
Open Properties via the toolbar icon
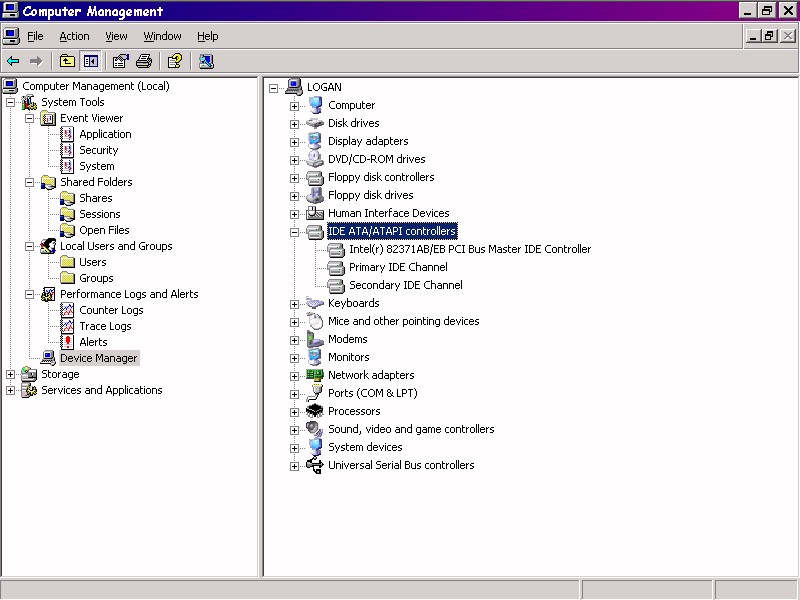[x=120, y=61]
